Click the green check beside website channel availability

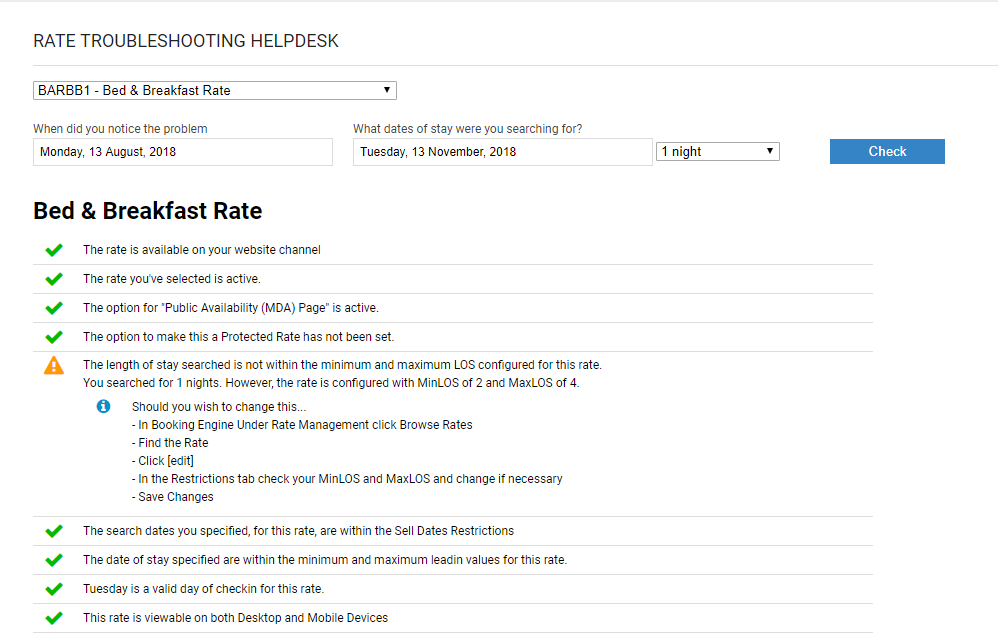coord(54,250)
